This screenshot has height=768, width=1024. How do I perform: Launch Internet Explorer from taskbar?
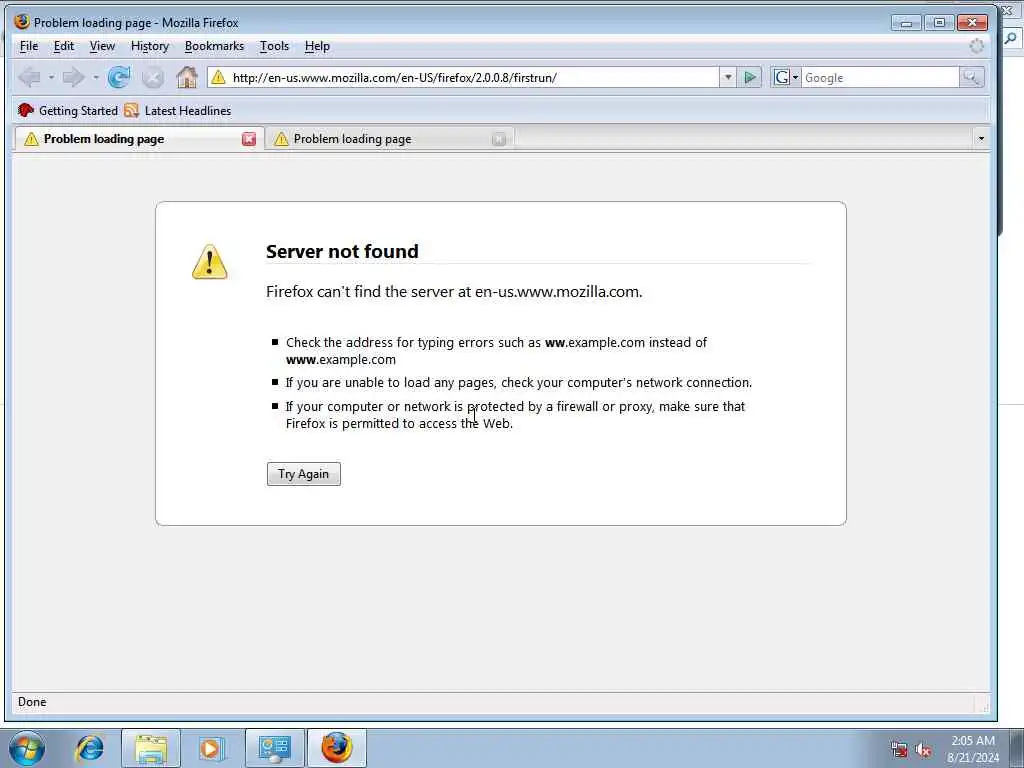coord(89,748)
